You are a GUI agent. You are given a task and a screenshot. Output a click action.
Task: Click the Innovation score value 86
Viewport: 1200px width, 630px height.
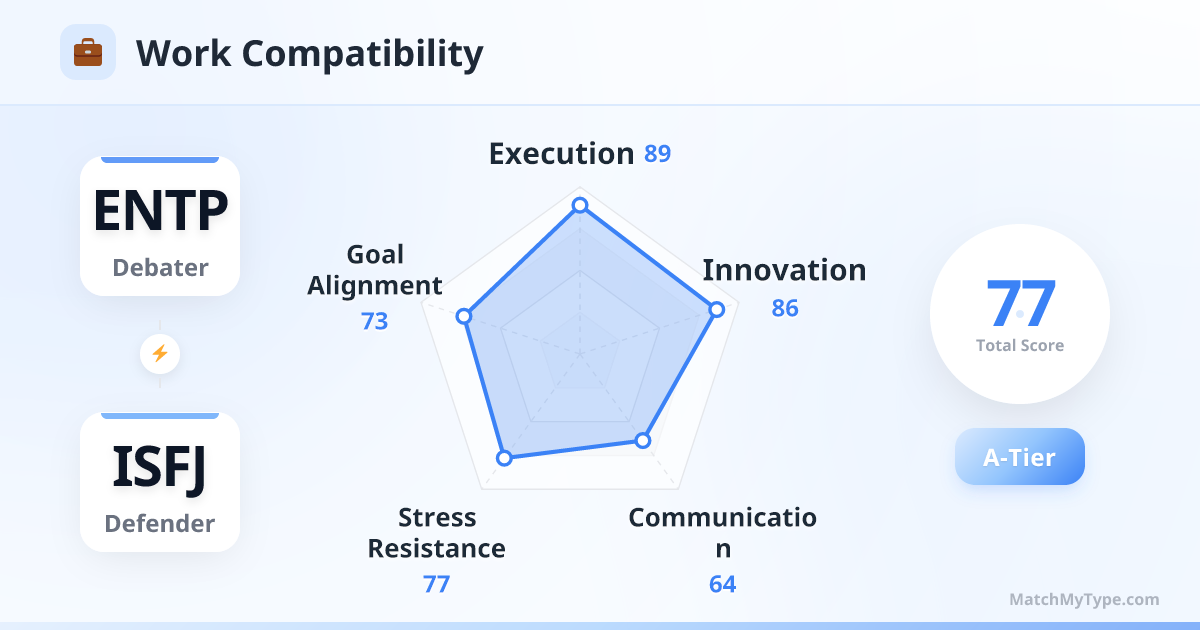[785, 308]
